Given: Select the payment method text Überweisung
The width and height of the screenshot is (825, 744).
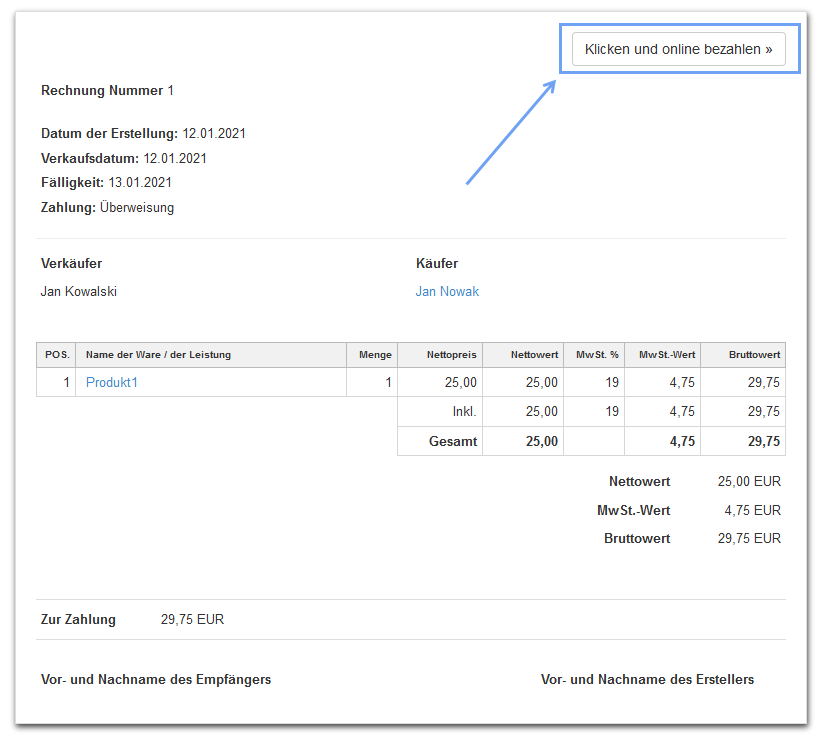Looking at the screenshot, I should (137, 208).
